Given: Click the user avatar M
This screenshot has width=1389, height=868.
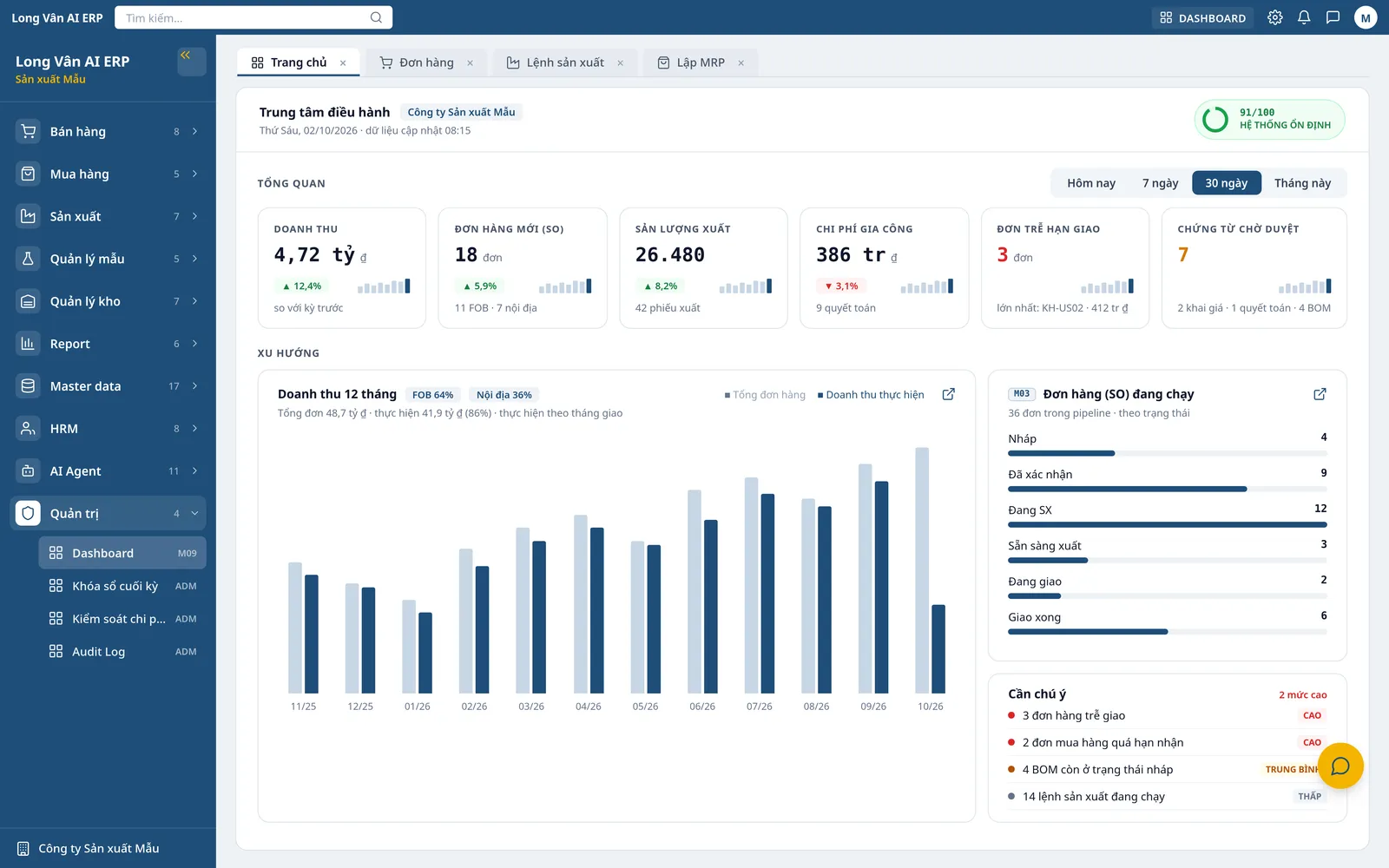Looking at the screenshot, I should pos(1366,17).
